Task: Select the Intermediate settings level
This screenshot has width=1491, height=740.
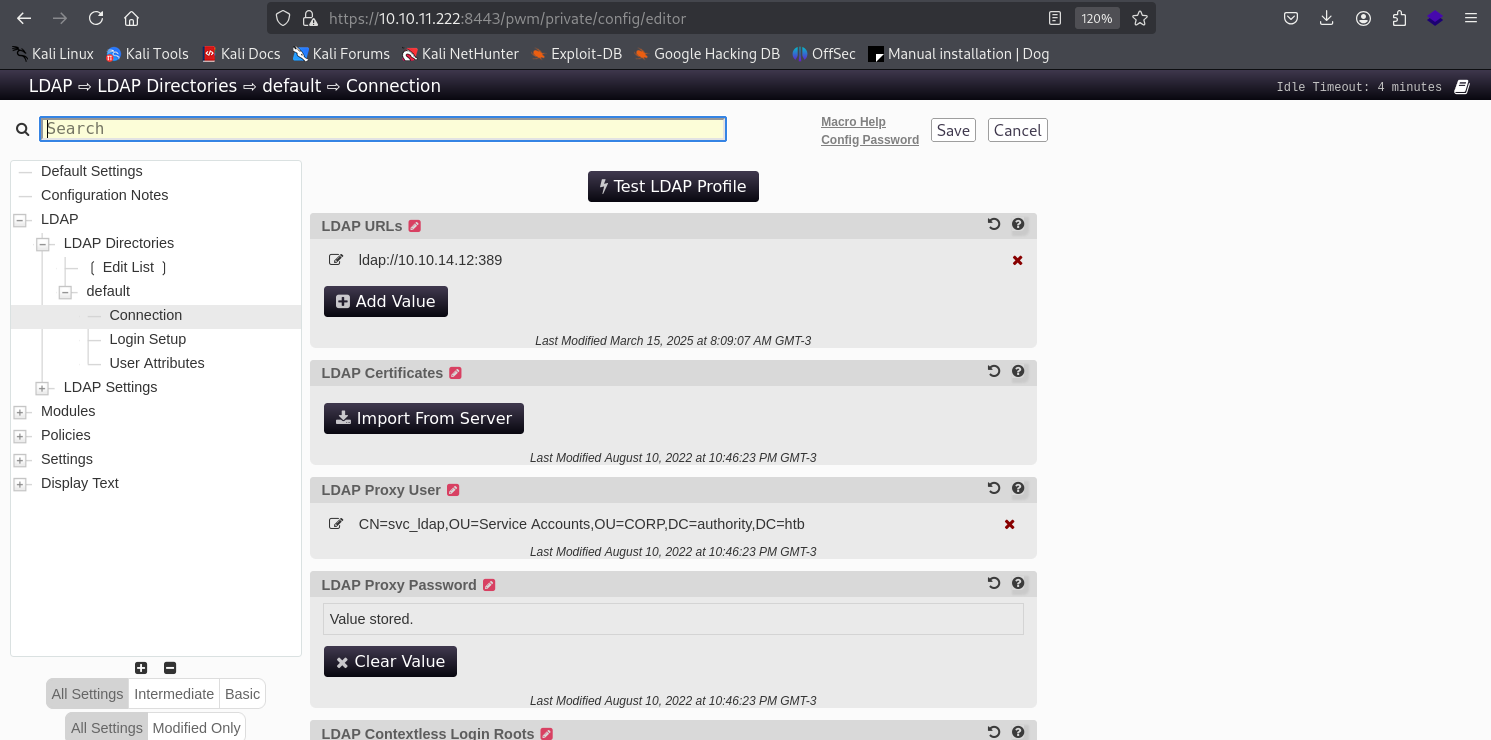Action: [x=174, y=694]
